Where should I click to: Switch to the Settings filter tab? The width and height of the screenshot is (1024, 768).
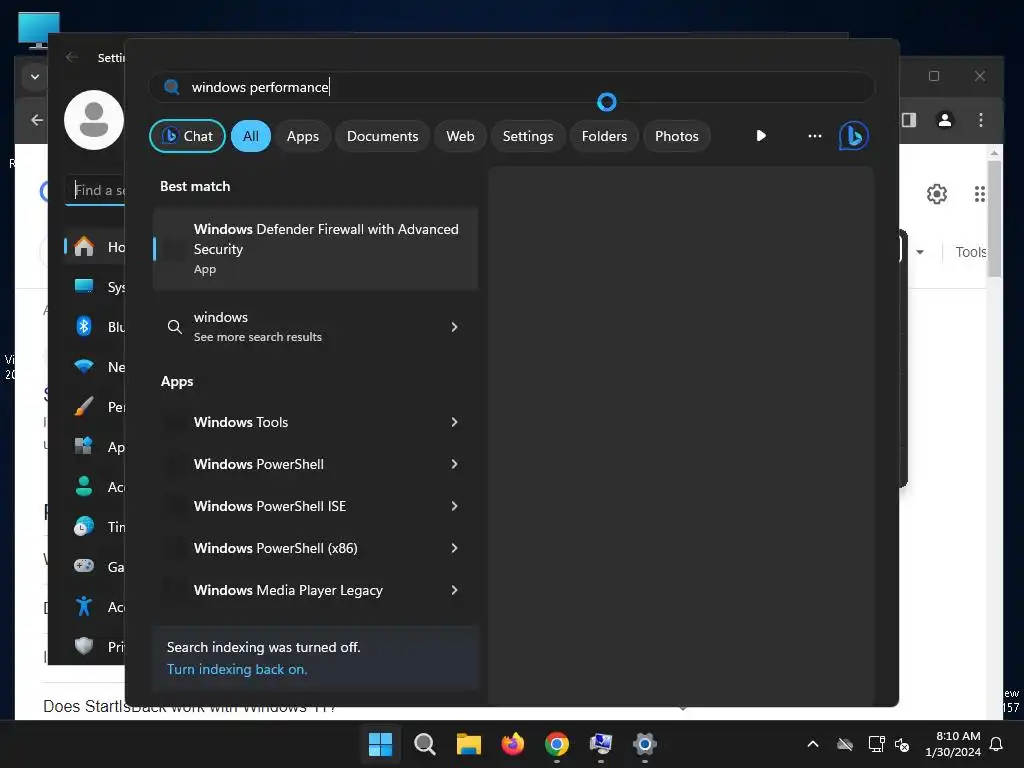528,136
